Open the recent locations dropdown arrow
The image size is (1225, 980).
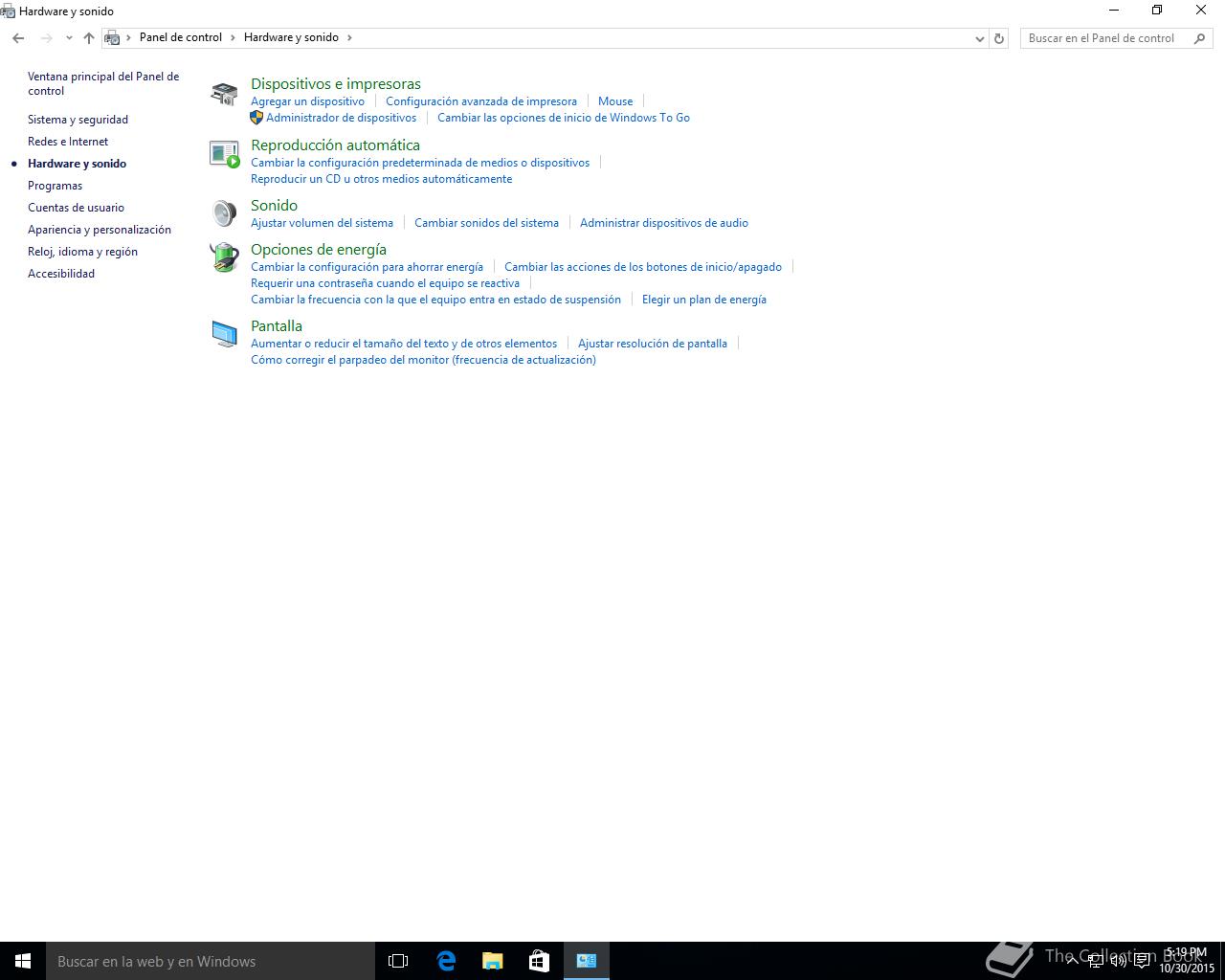click(x=69, y=38)
